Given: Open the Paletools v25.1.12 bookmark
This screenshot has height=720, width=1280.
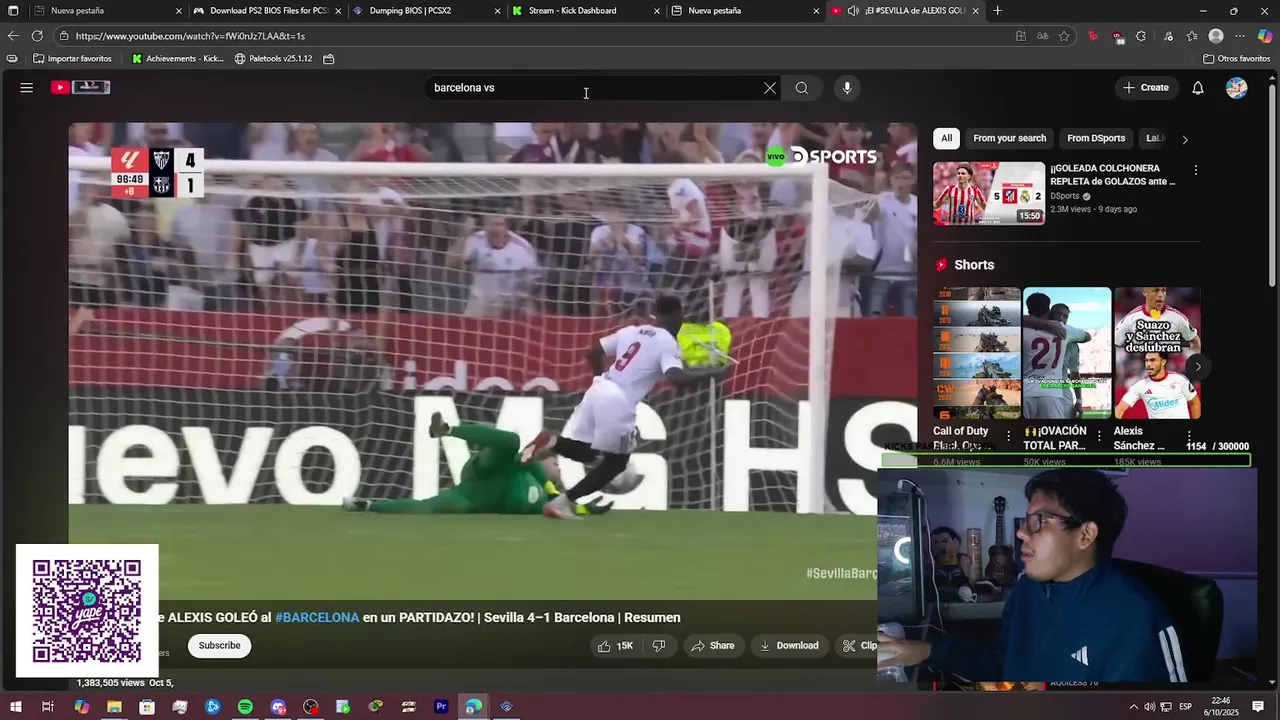Looking at the screenshot, I should click(273, 59).
